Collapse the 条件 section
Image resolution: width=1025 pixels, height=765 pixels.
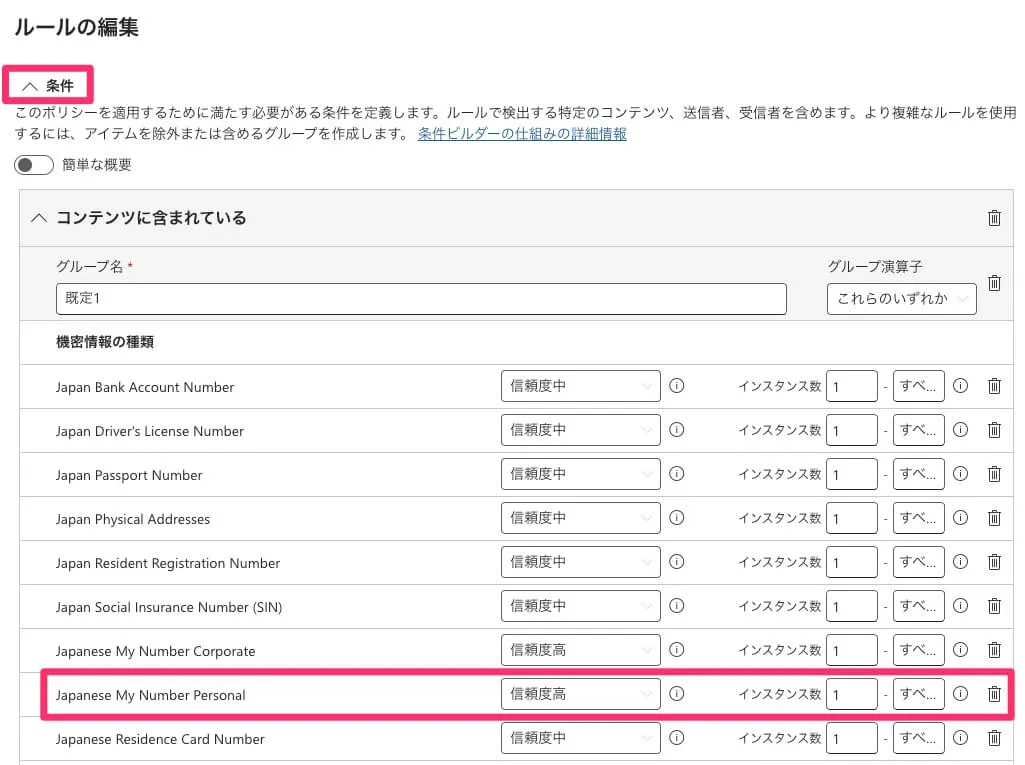click(49, 86)
